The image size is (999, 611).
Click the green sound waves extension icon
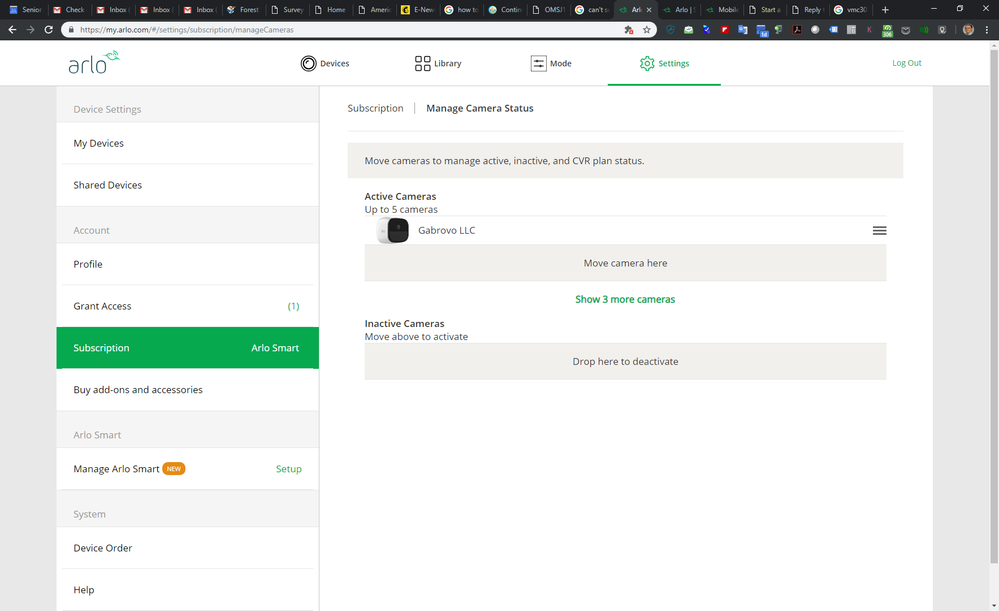click(x=924, y=29)
